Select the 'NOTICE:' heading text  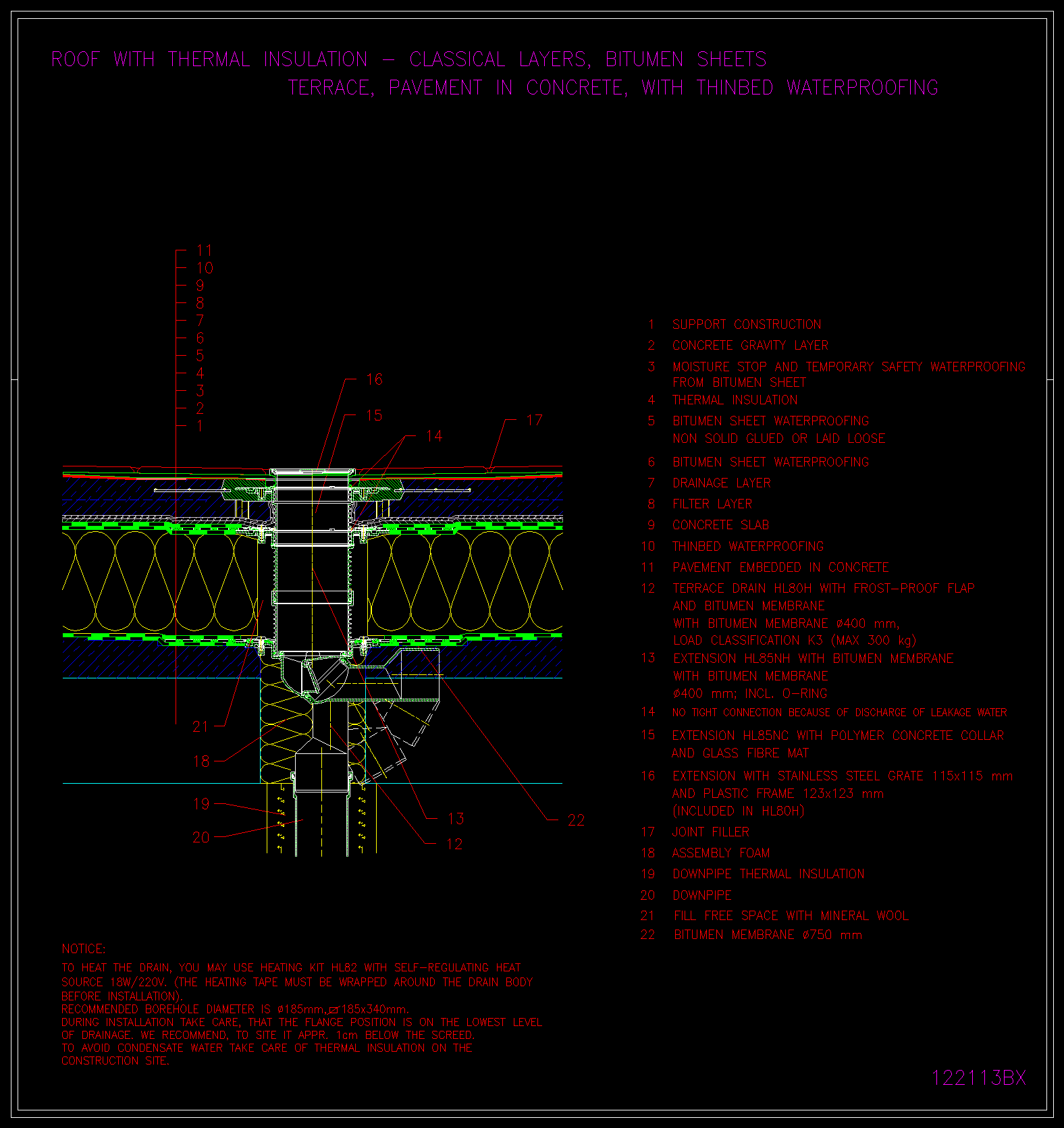[84, 949]
